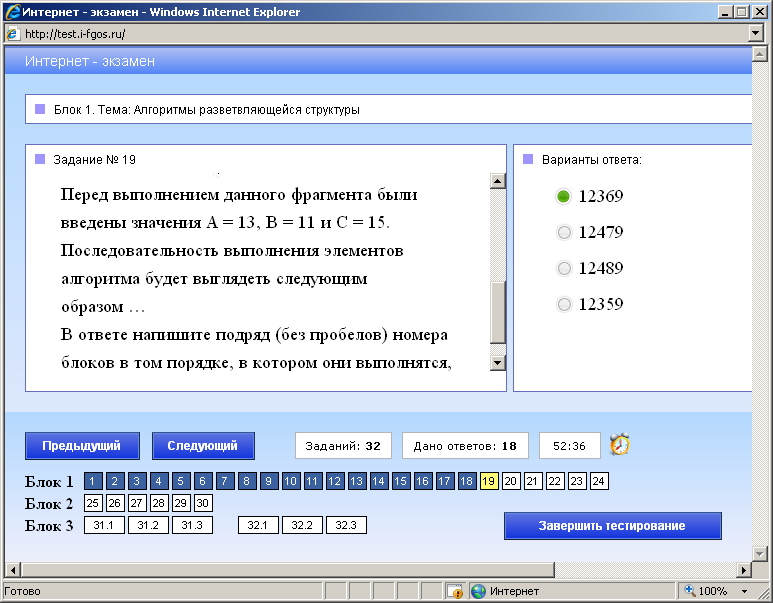Click the Варианты ответа heading
The height and width of the screenshot is (603, 773).
[x=592, y=160]
